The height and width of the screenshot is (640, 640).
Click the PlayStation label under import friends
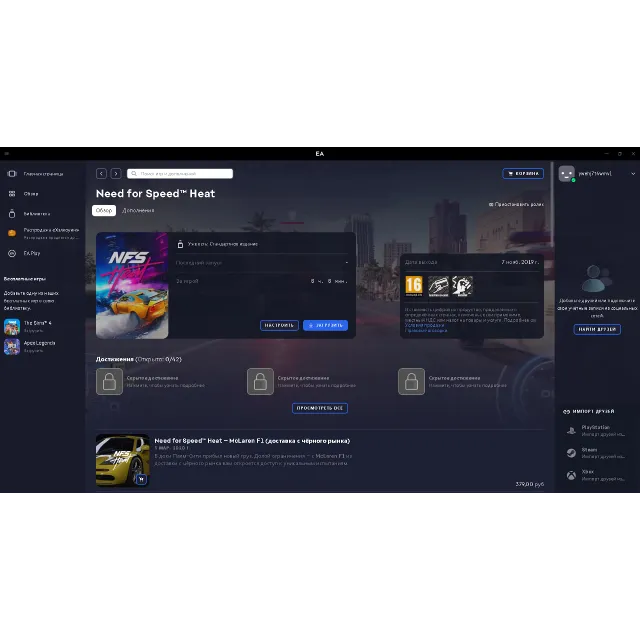595,427
